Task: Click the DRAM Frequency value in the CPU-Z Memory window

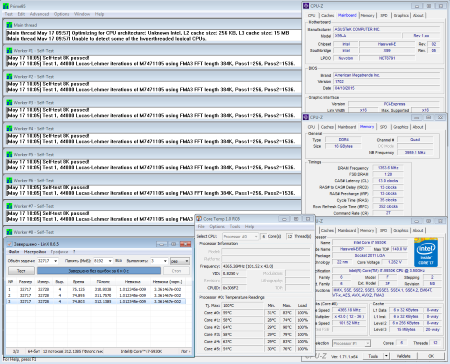Action: click(x=388, y=168)
